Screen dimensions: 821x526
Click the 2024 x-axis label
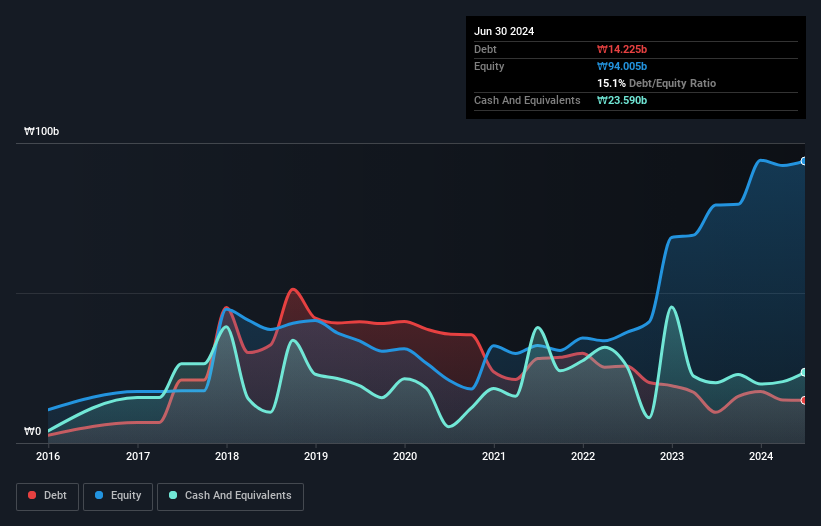[761, 456]
